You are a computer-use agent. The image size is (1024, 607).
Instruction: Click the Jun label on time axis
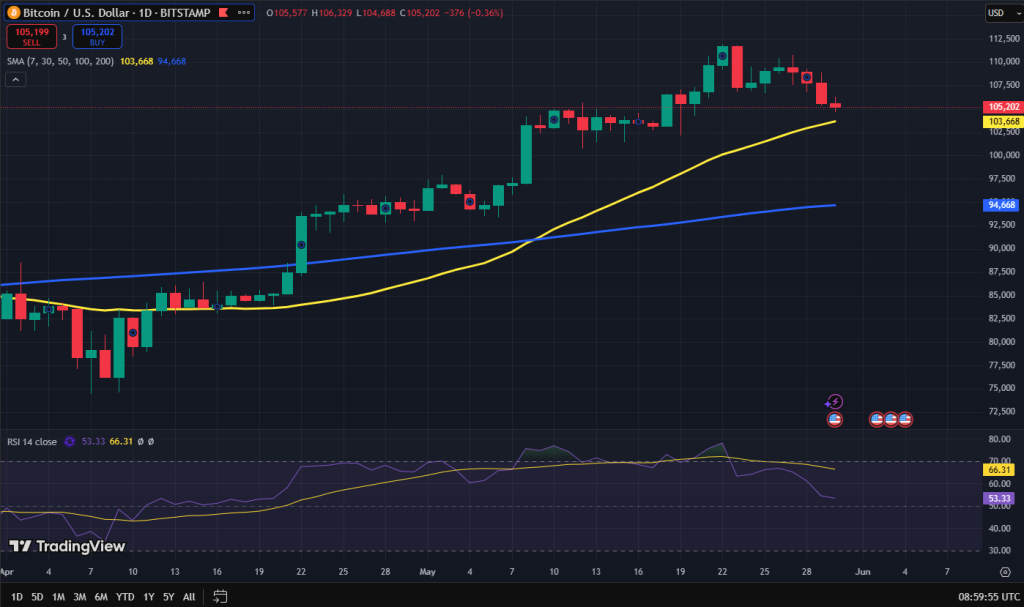pyautogui.click(x=863, y=572)
